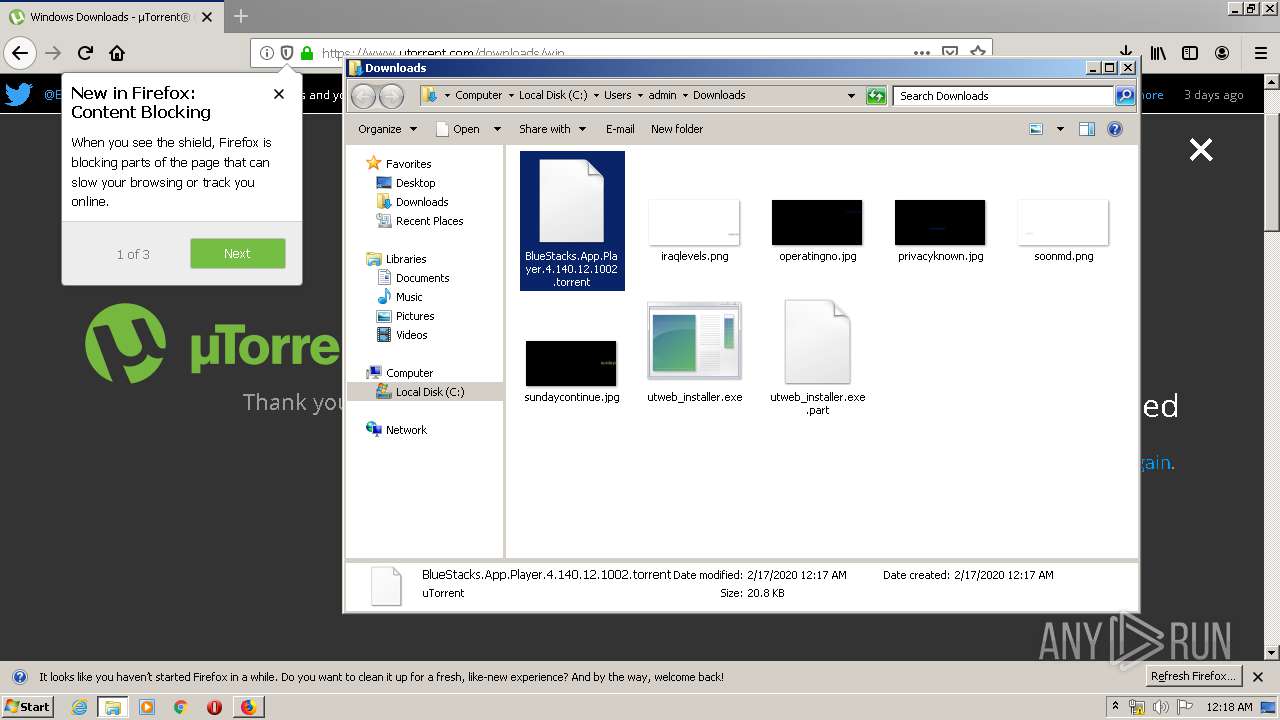This screenshot has height=720, width=1280.
Task: Select Local Disk (C:) in navigation pane
Action: tap(429, 392)
